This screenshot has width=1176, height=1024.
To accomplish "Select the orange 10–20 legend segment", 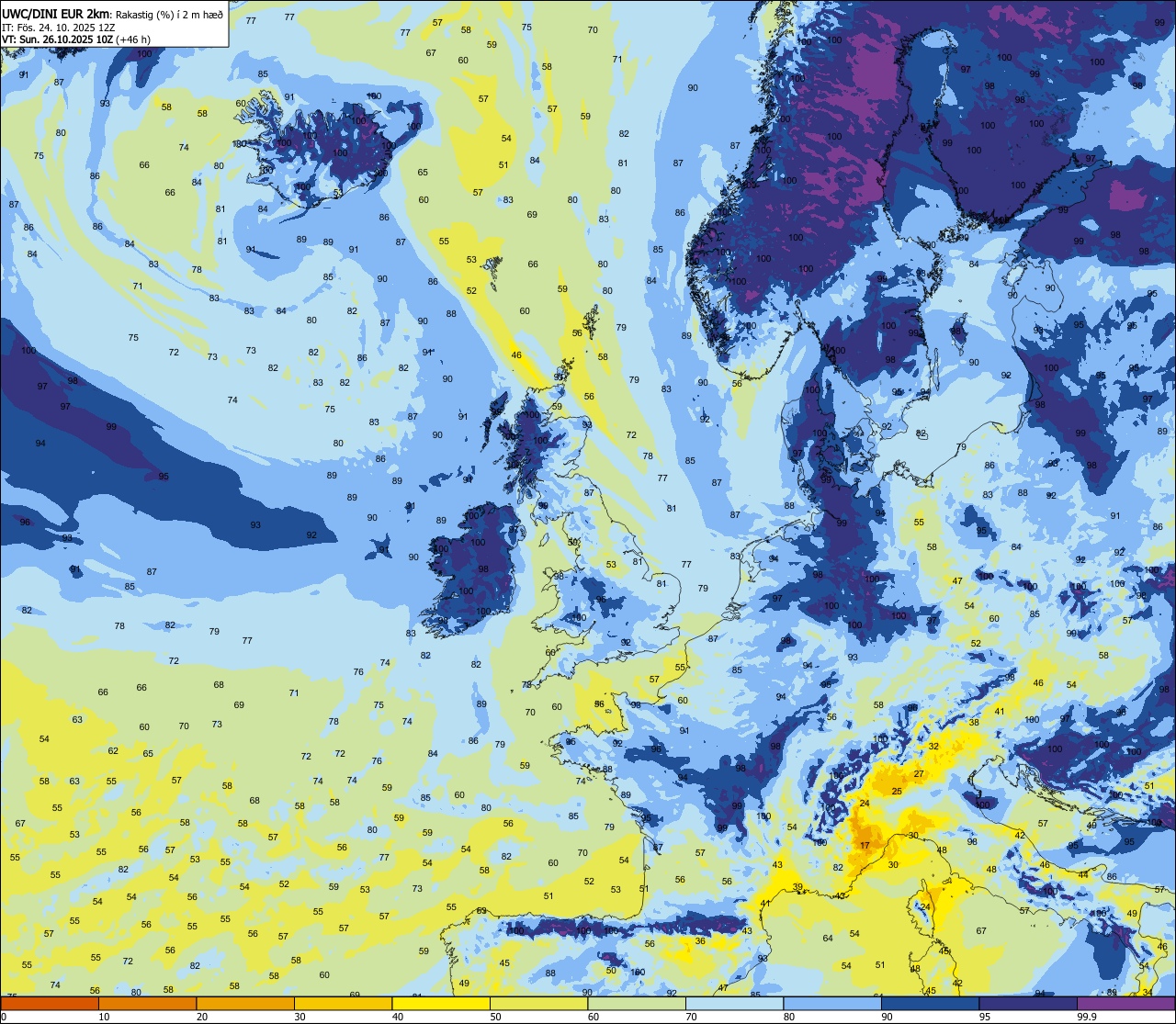I will (147, 1004).
